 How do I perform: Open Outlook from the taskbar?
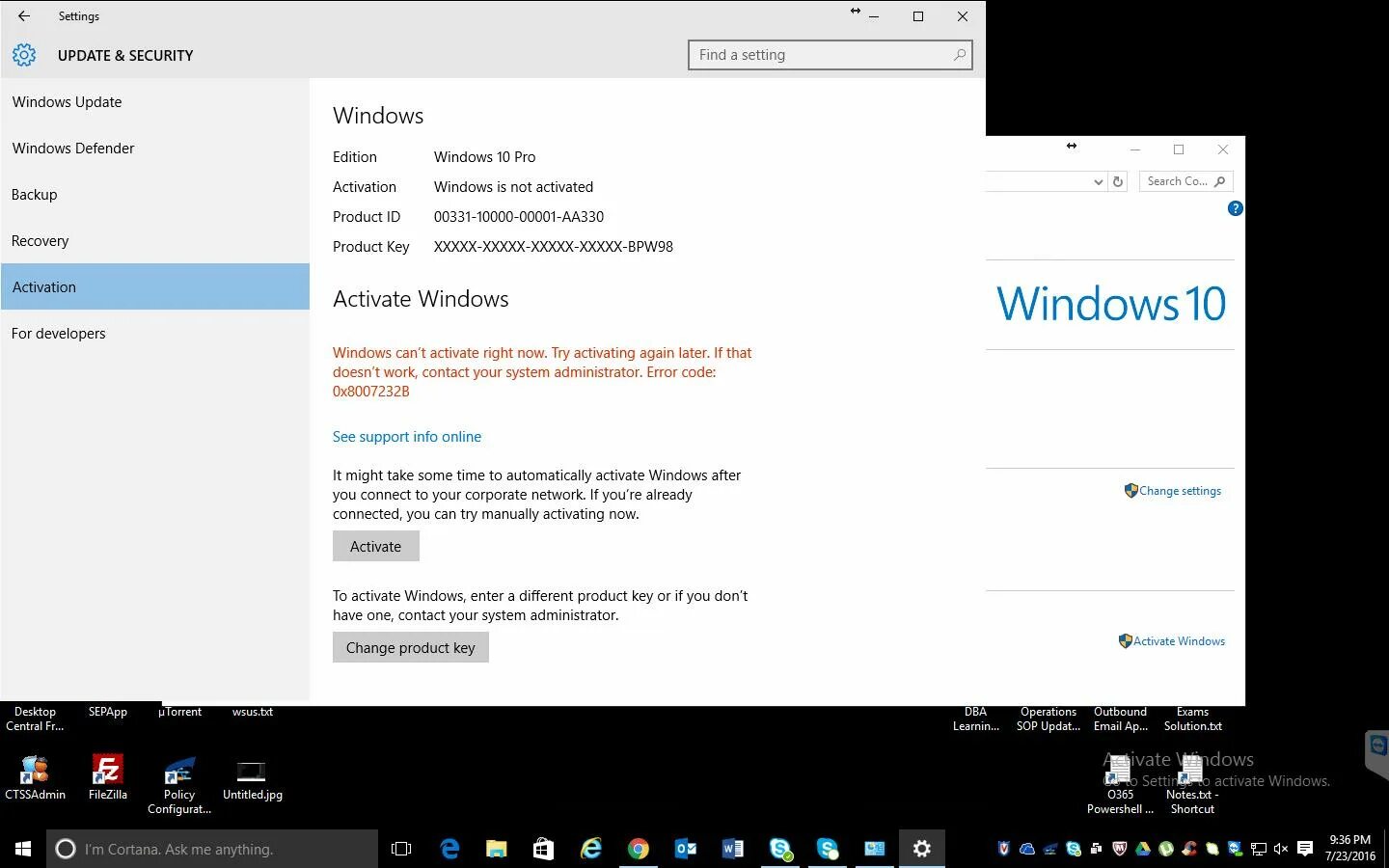coord(685,849)
